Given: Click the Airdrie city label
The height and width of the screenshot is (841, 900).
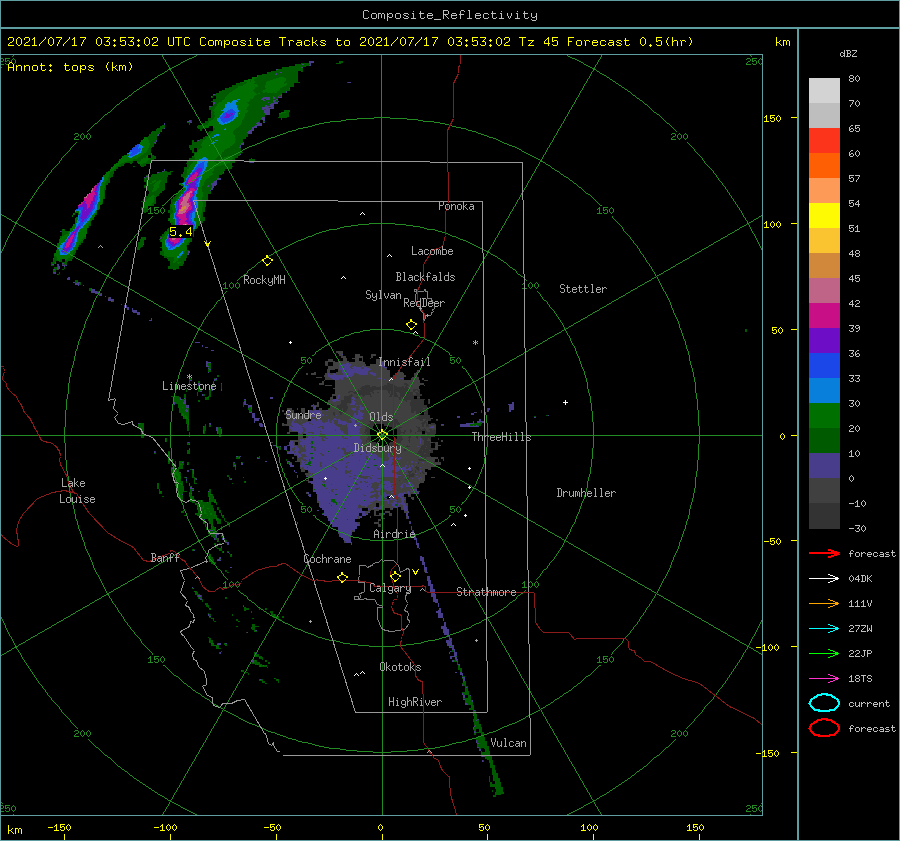Looking at the screenshot, I should [x=394, y=534].
